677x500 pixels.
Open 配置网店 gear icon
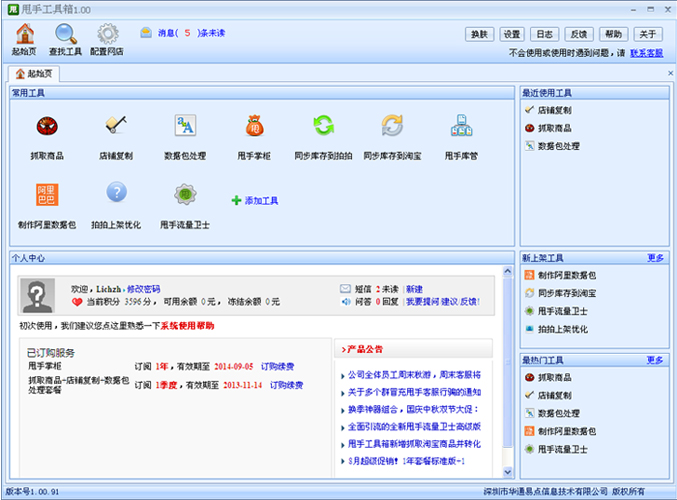pos(108,34)
